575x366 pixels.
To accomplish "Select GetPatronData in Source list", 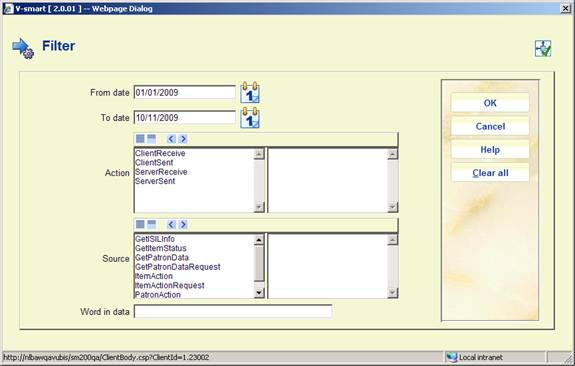I will [x=162, y=257].
